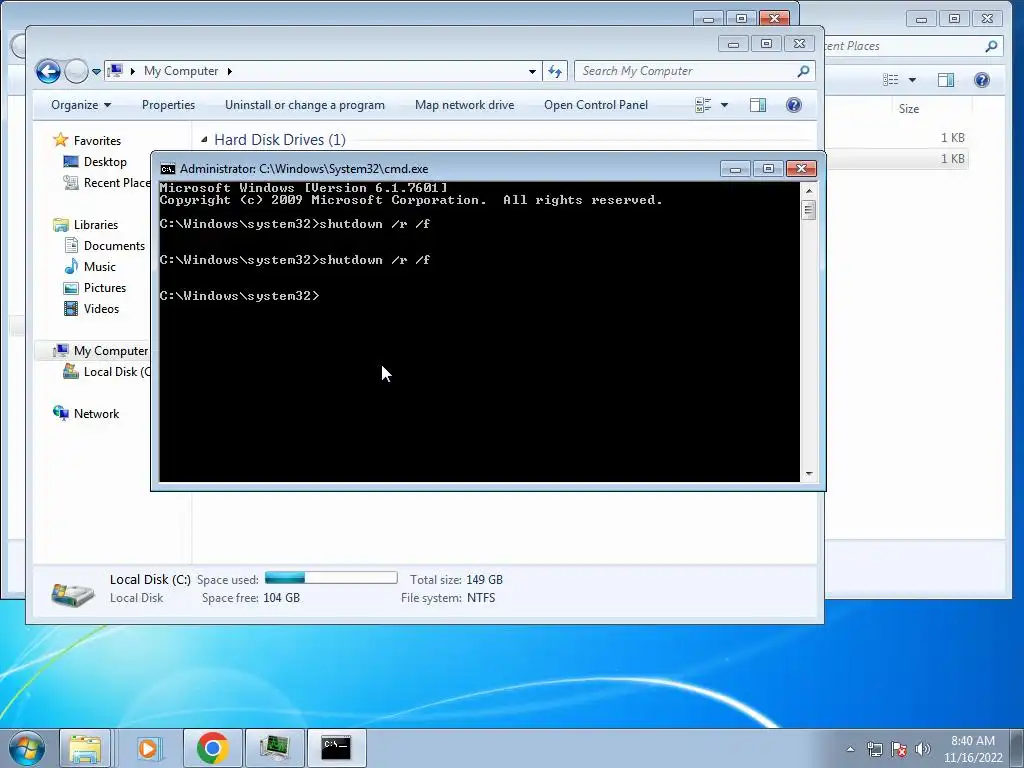The width and height of the screenshot is (1024, 768).
Task: Select Favorites in navigation pane
Action: pyautogui.click(x=87, y=140)
